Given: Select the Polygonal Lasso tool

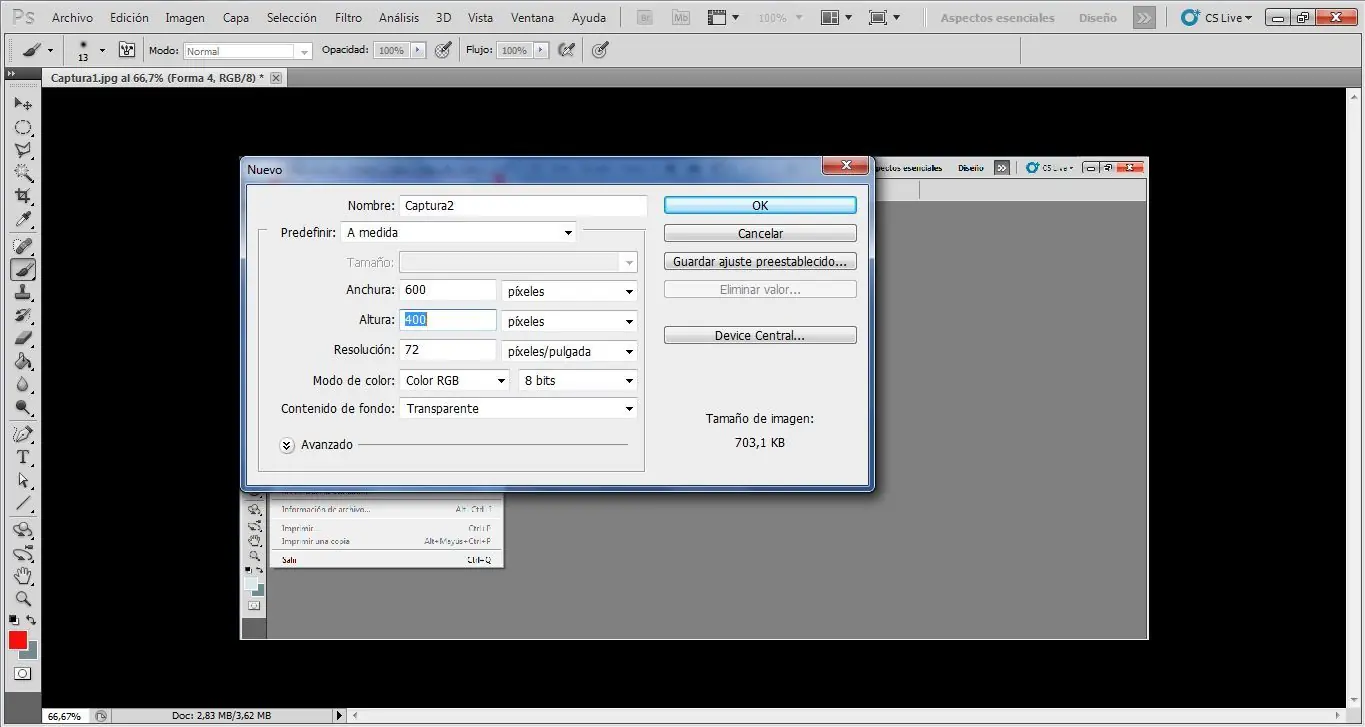Looking at the screenshot, I should tap(22, 150).
